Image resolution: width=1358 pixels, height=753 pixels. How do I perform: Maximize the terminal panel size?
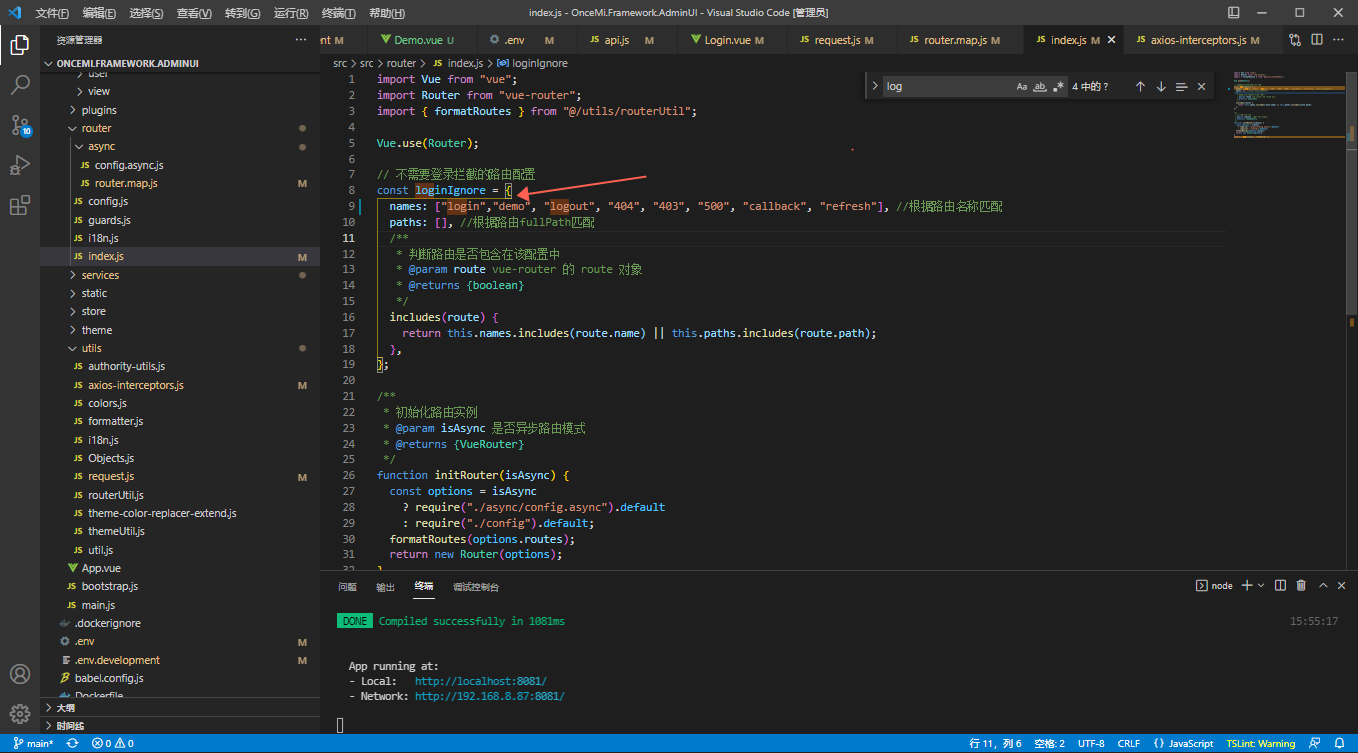(1324, 585)
